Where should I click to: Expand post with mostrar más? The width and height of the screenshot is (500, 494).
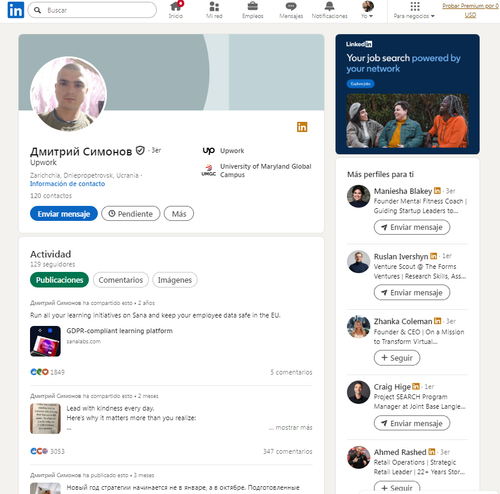click(291, 428)
